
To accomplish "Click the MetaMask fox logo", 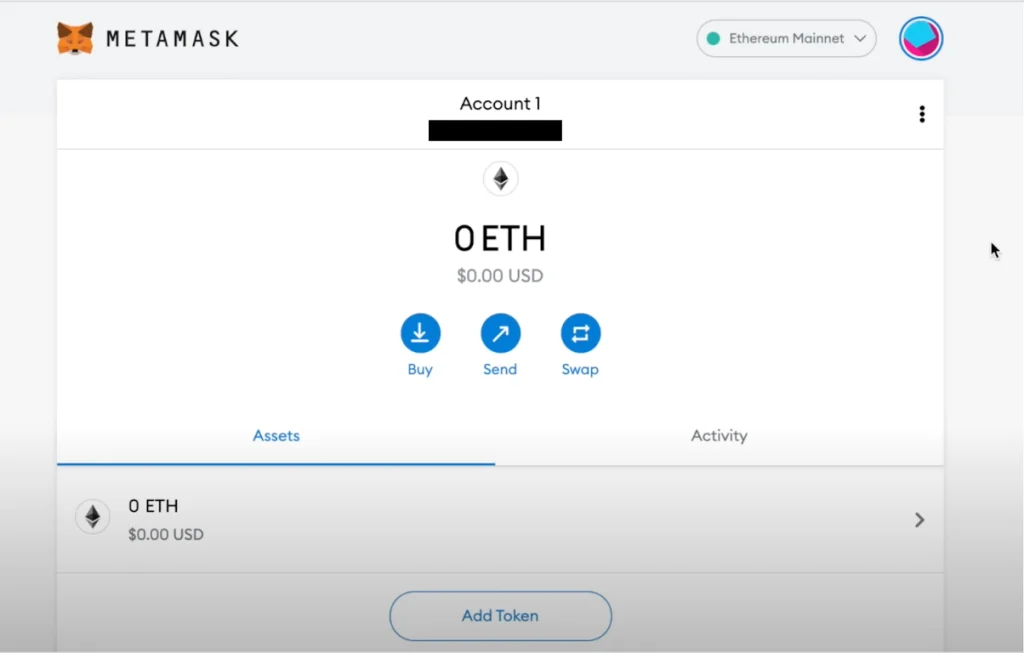I will coord(75,39).
